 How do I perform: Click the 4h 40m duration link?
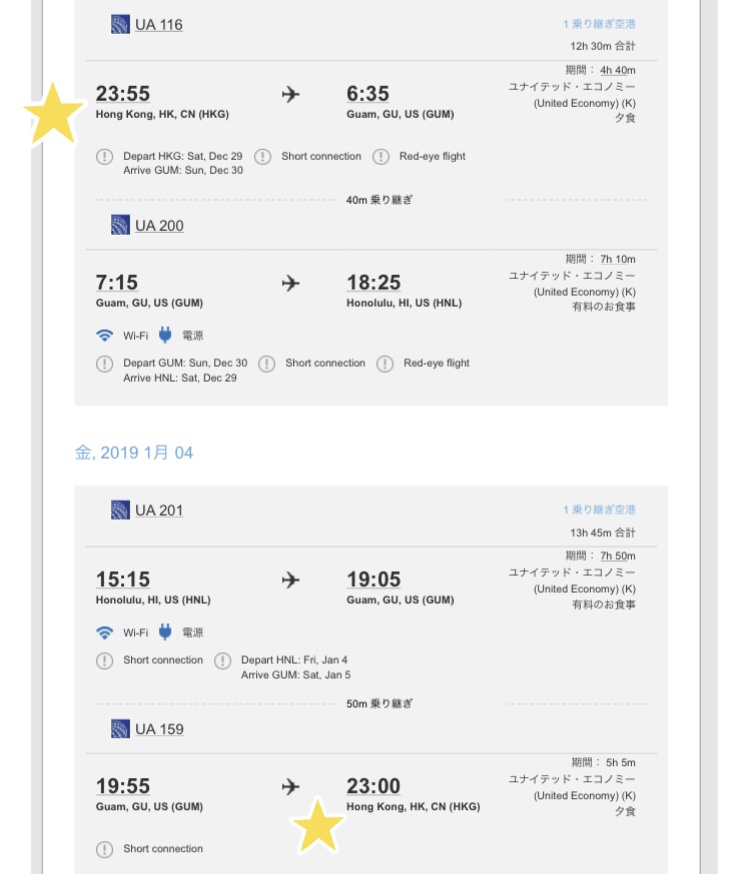click(x=617, y=70)
